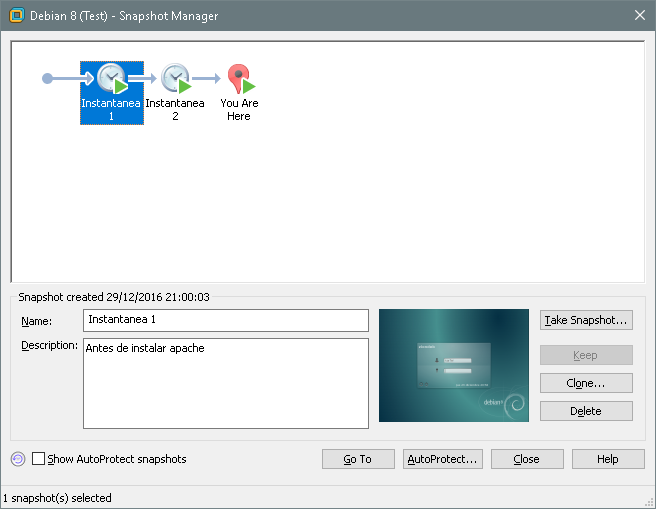This screenshot has width=656, height=509.
Task: Click the Description text area
Action: (x=226, y=383)
